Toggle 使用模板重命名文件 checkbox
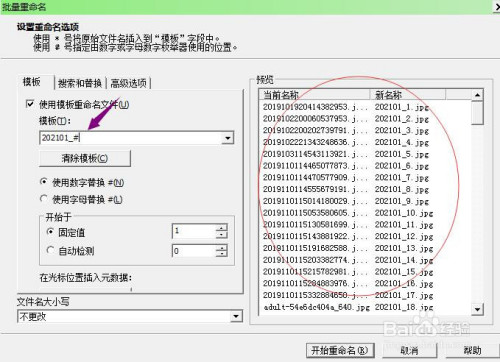This screenshot has width=500, height=362. [30, 104]
